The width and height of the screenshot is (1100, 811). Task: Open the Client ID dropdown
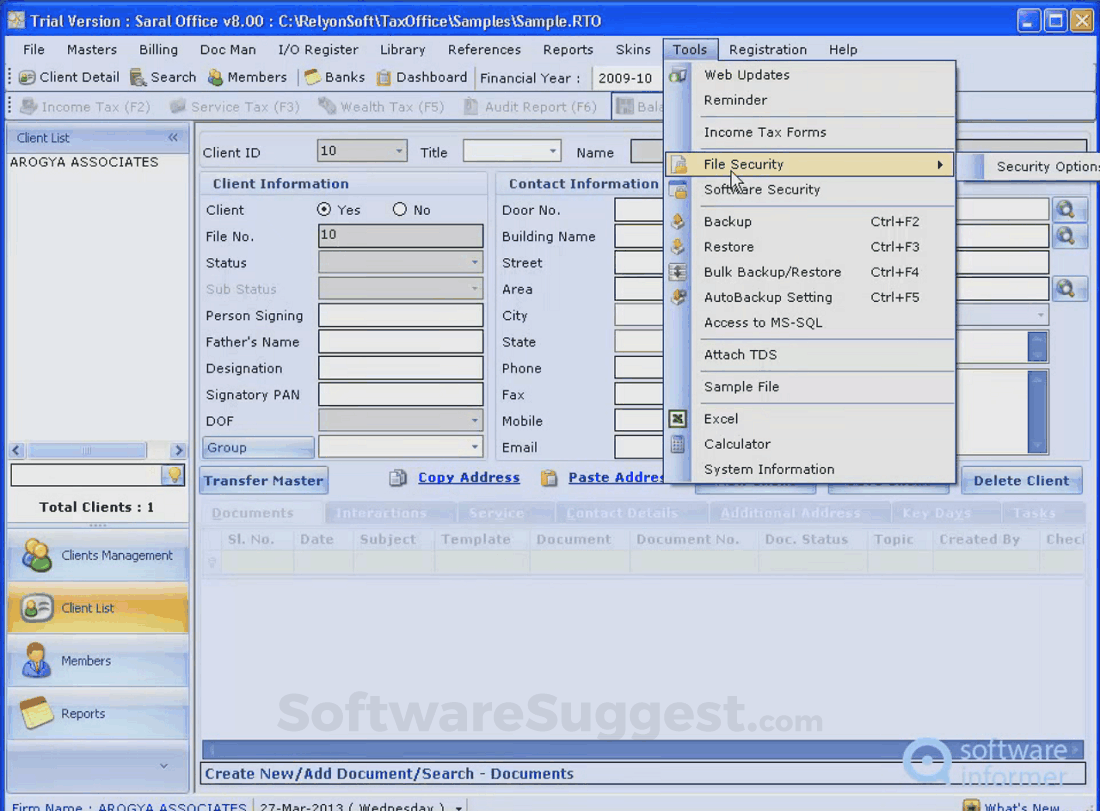coord(399,152)
